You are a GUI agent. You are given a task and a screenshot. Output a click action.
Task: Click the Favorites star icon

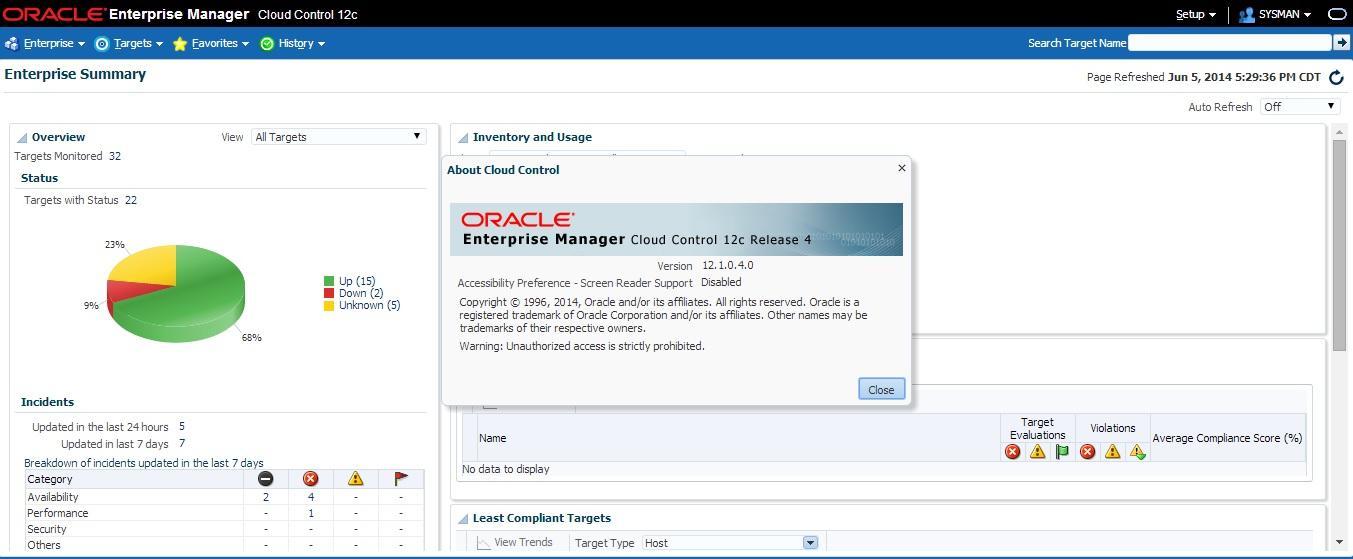point(180,43)
